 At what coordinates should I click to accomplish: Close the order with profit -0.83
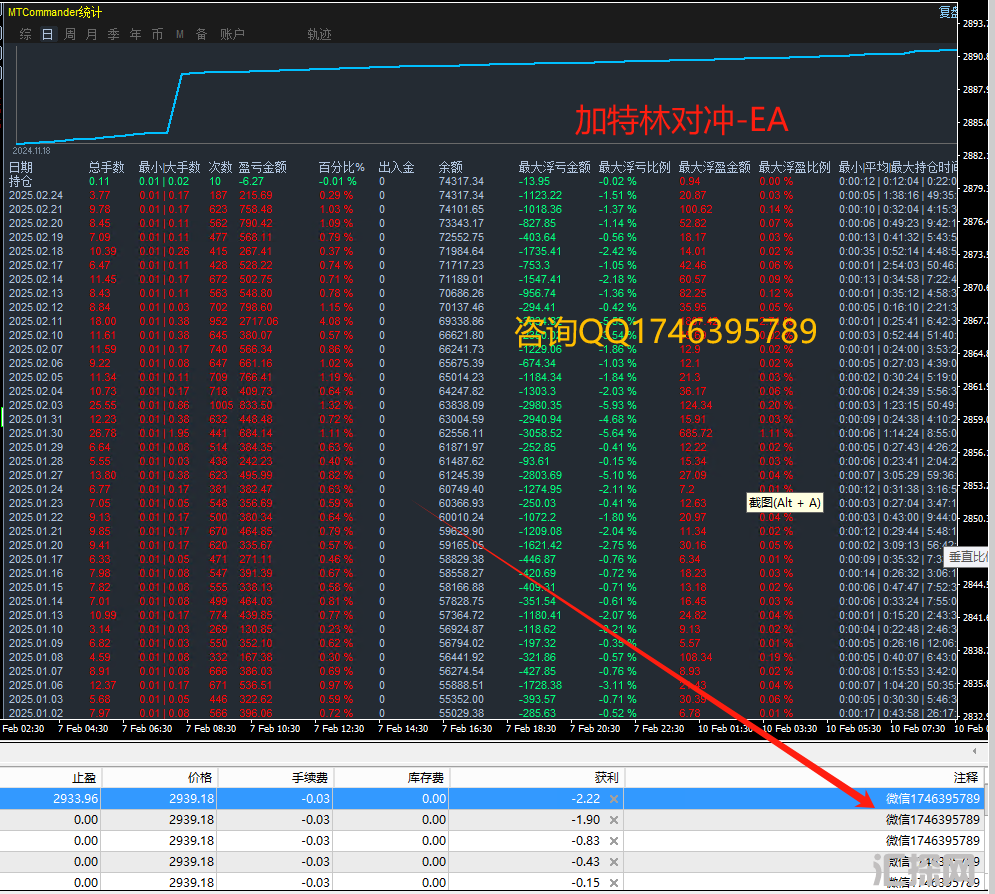(x=614, y=841)
